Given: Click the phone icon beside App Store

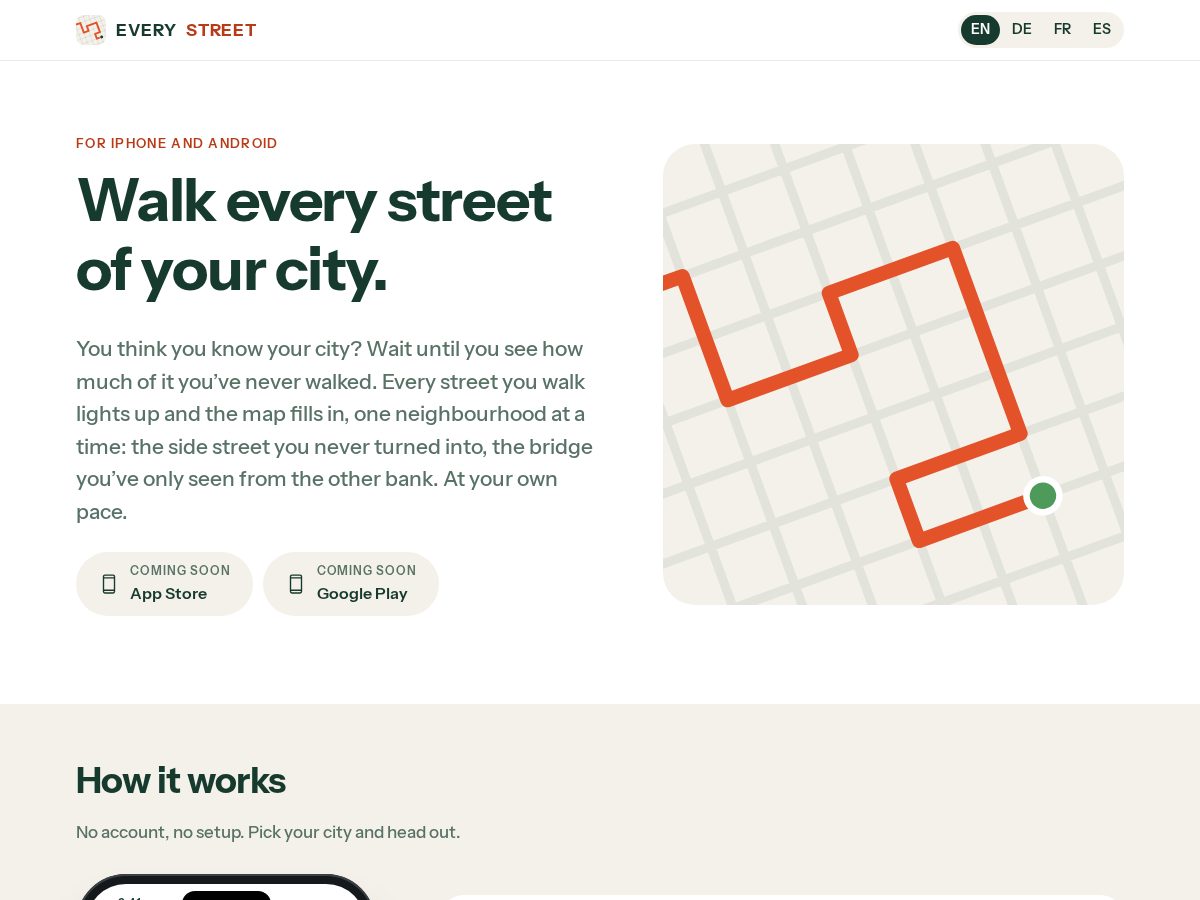Looking at the screenshot, I should point(109,584).
